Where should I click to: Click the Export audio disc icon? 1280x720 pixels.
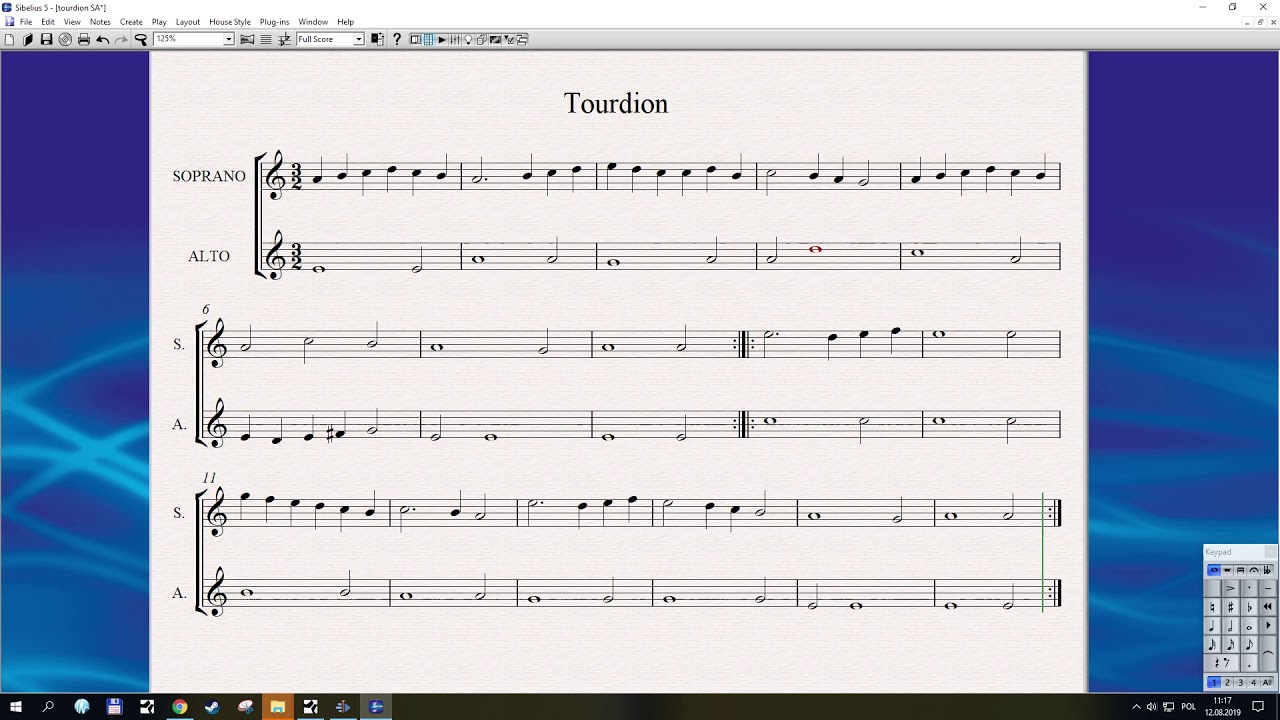point(65,40)
